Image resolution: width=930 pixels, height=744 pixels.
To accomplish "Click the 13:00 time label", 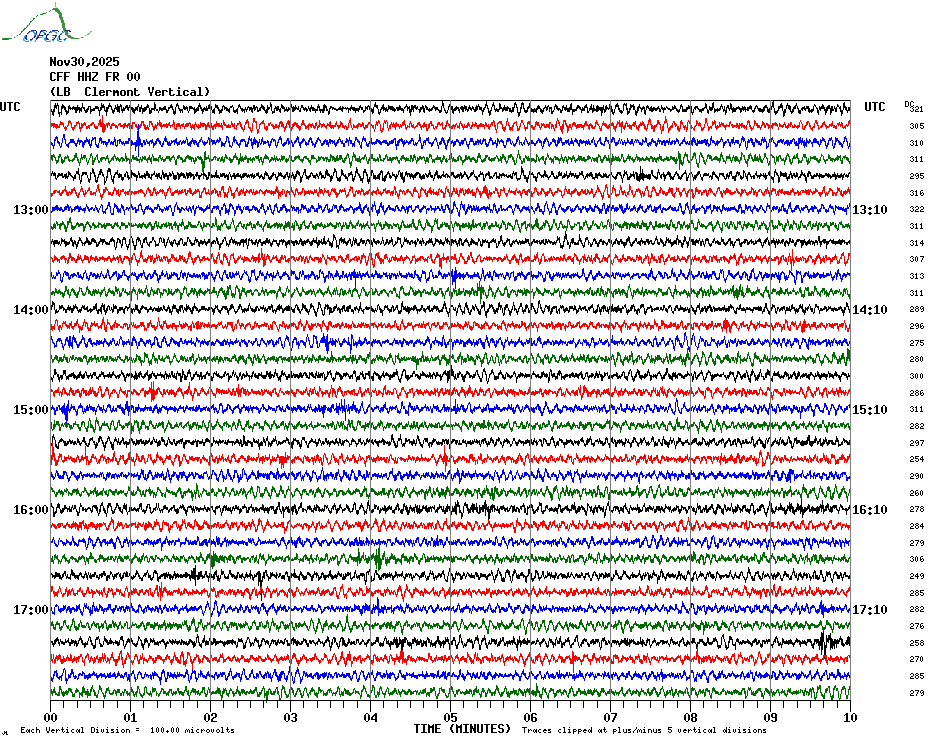I will tap(31, 209).
